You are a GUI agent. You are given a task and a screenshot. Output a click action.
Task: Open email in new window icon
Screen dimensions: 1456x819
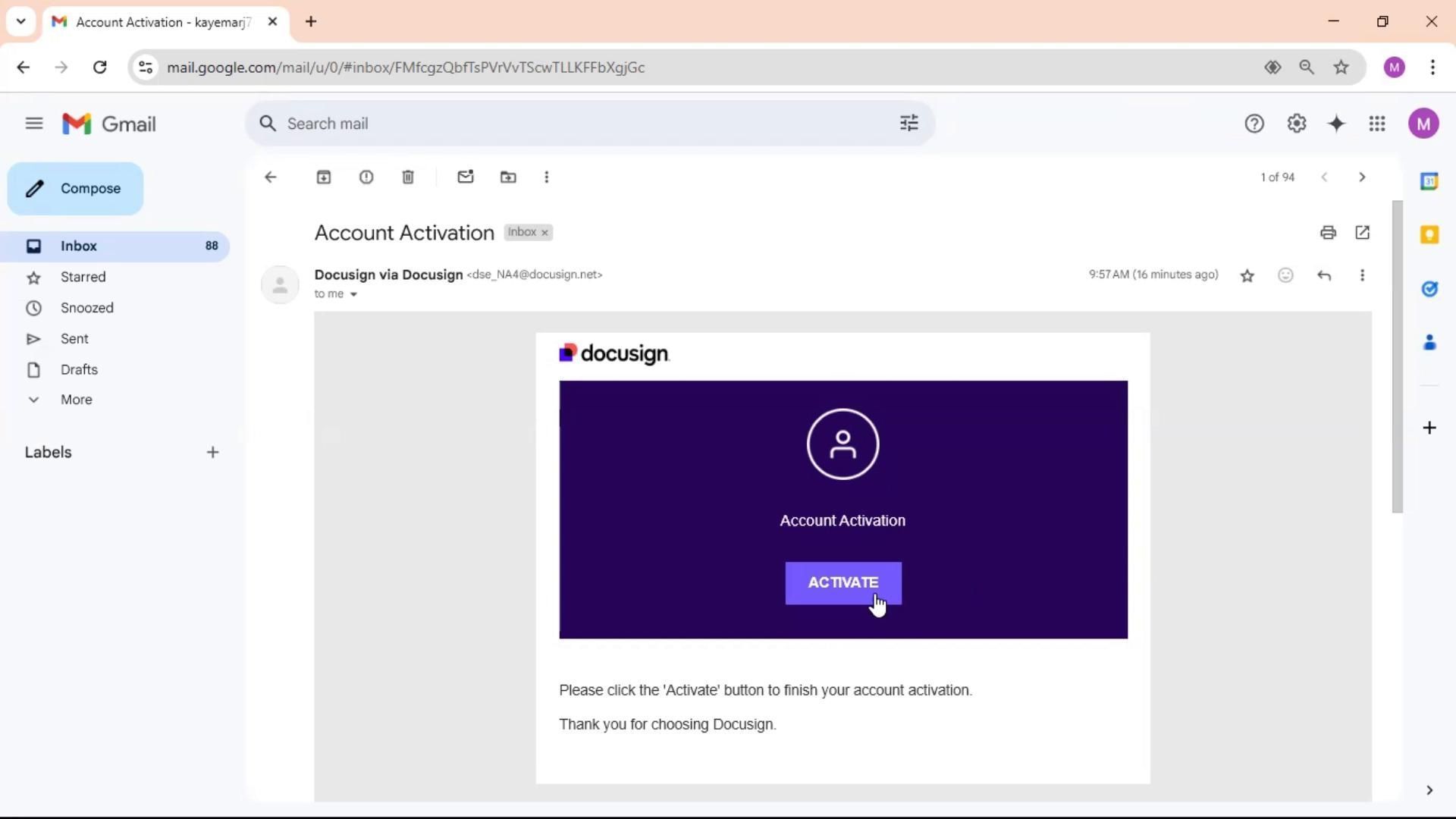(x=1362, y=233)
